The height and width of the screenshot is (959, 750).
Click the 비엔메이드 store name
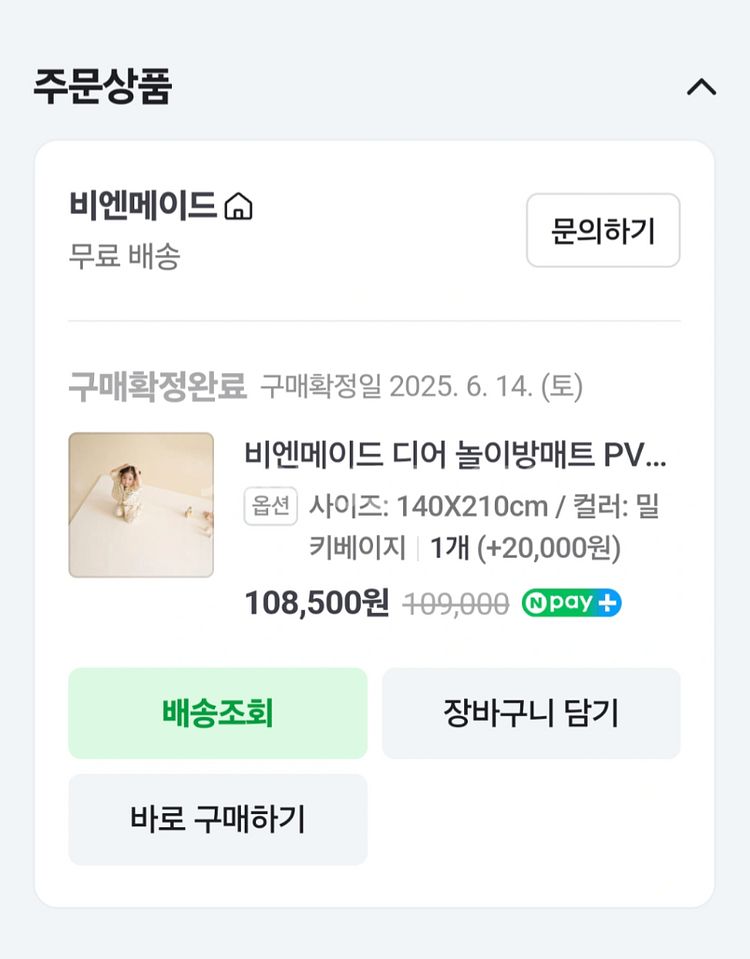pos(143,206)
